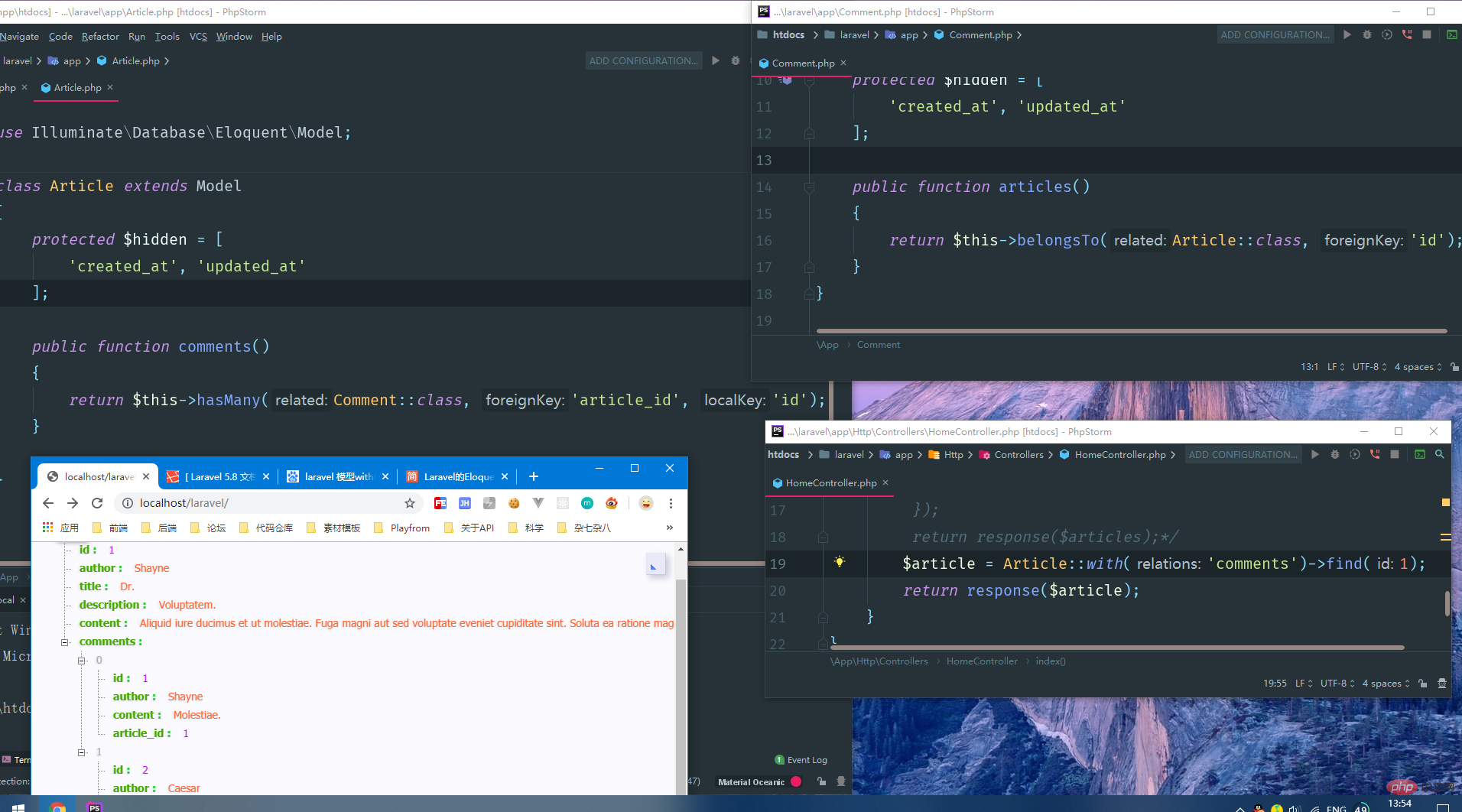
Task: Open '4 spaces' indent selector in Comment.php window
Action: tap(1418, 367)
